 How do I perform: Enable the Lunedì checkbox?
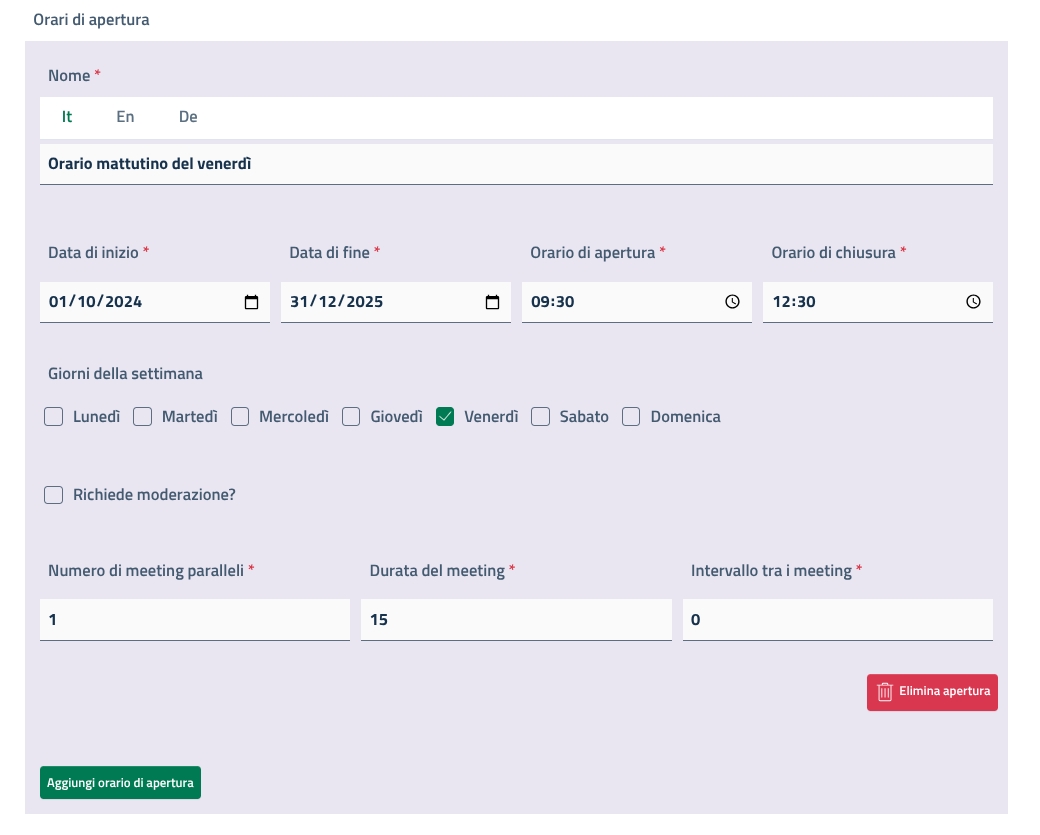pos(54,417)
